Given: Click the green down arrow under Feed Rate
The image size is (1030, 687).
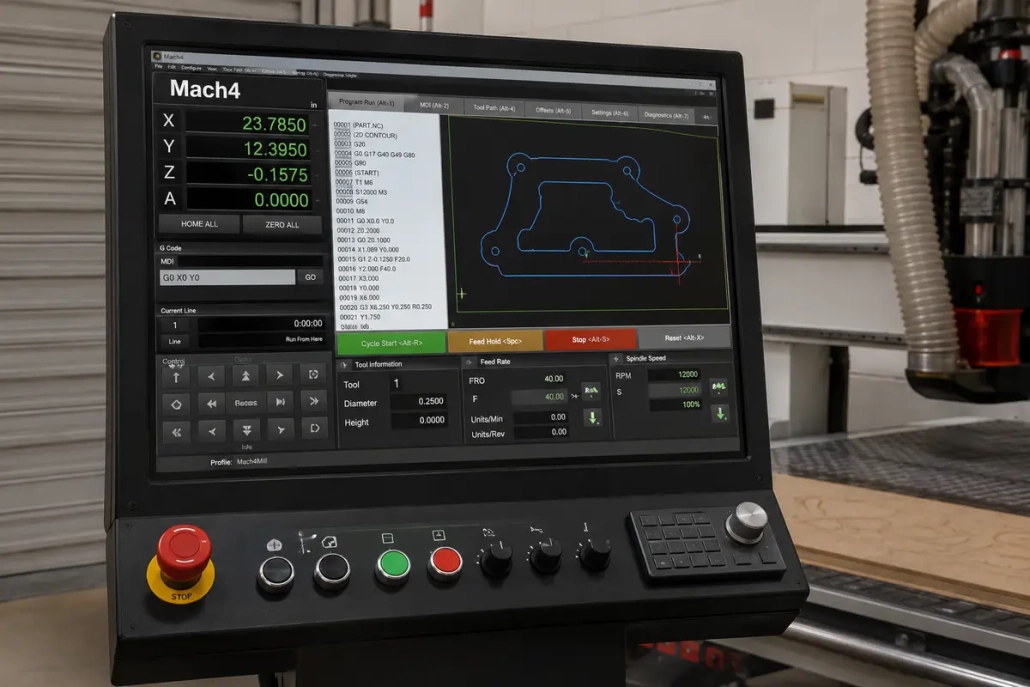Looking at the screenshot, I should [593, 418].
